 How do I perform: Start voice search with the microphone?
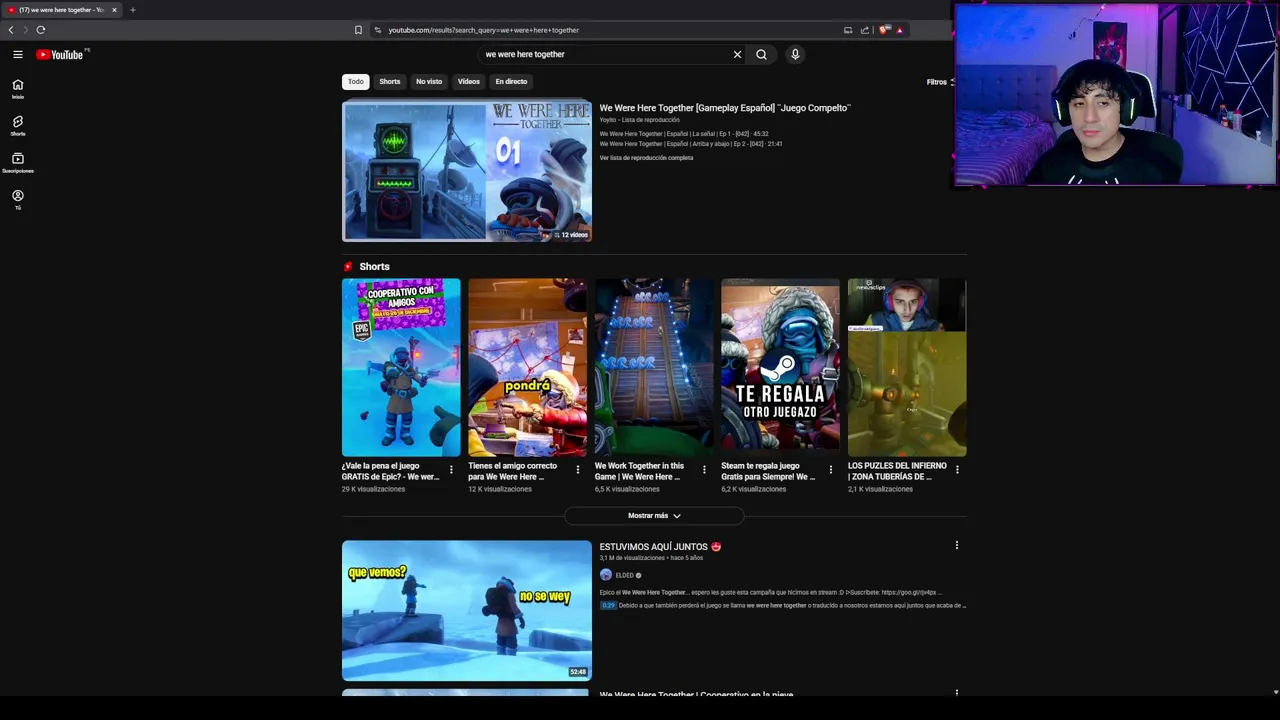[x=795, y=54]
